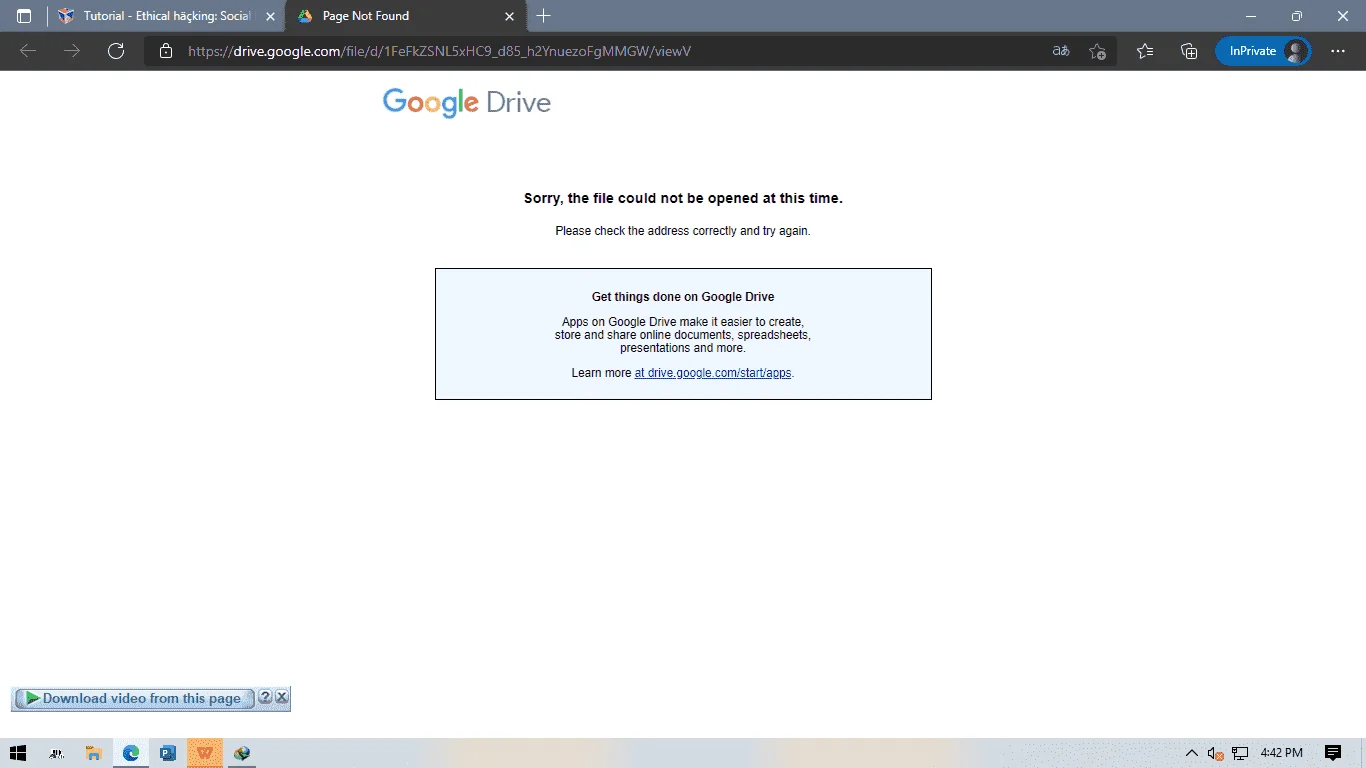
Task: Click the Google Drive logo
Action: point(467,103)
